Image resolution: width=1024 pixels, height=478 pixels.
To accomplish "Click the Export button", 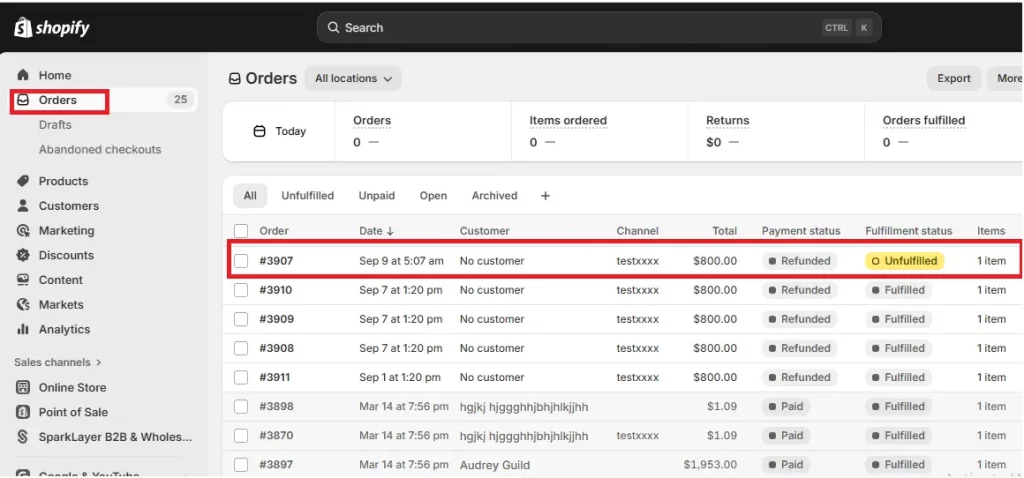I will (954, 78).
